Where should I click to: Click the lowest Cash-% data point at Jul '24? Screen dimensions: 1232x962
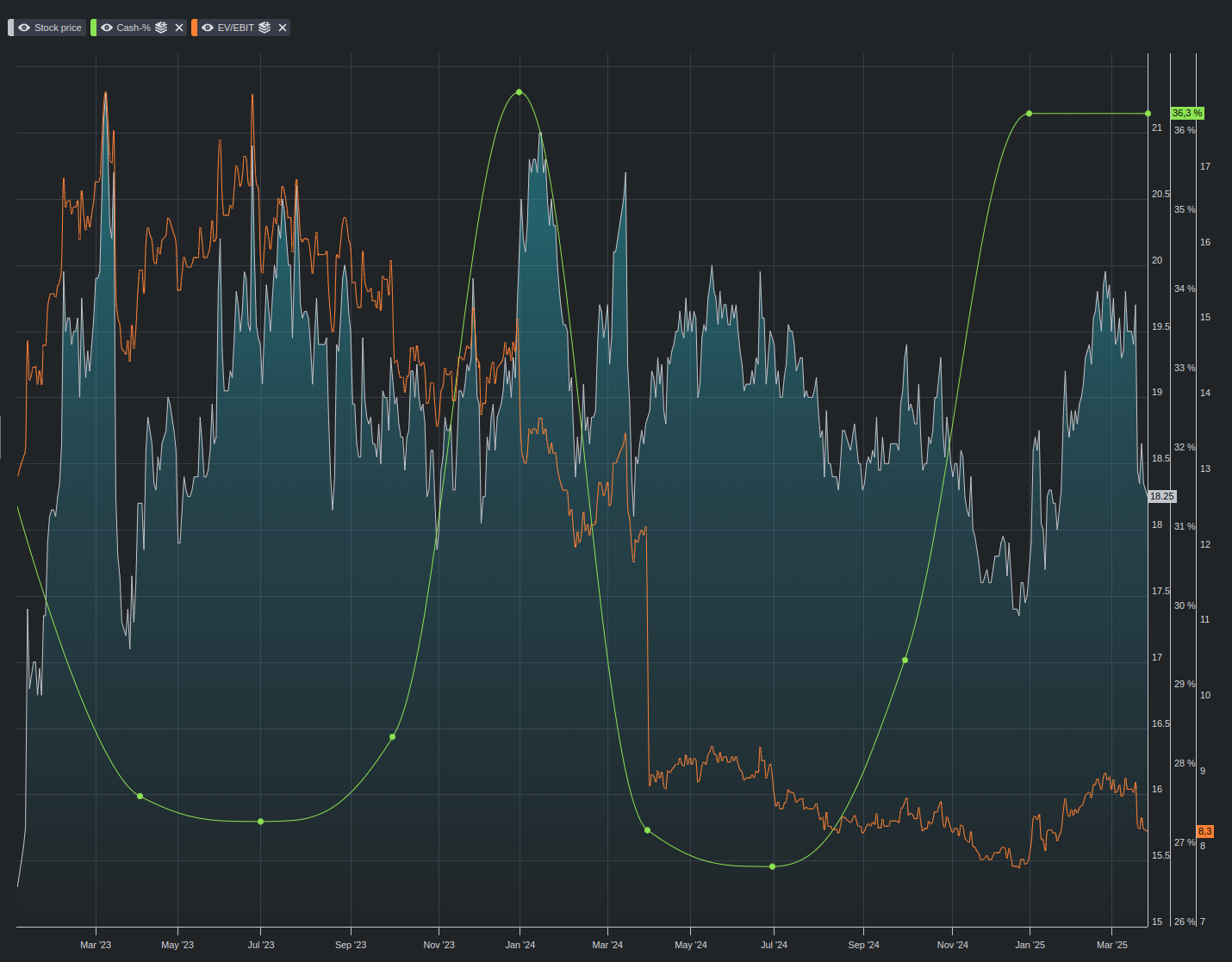tap(772, 866)
